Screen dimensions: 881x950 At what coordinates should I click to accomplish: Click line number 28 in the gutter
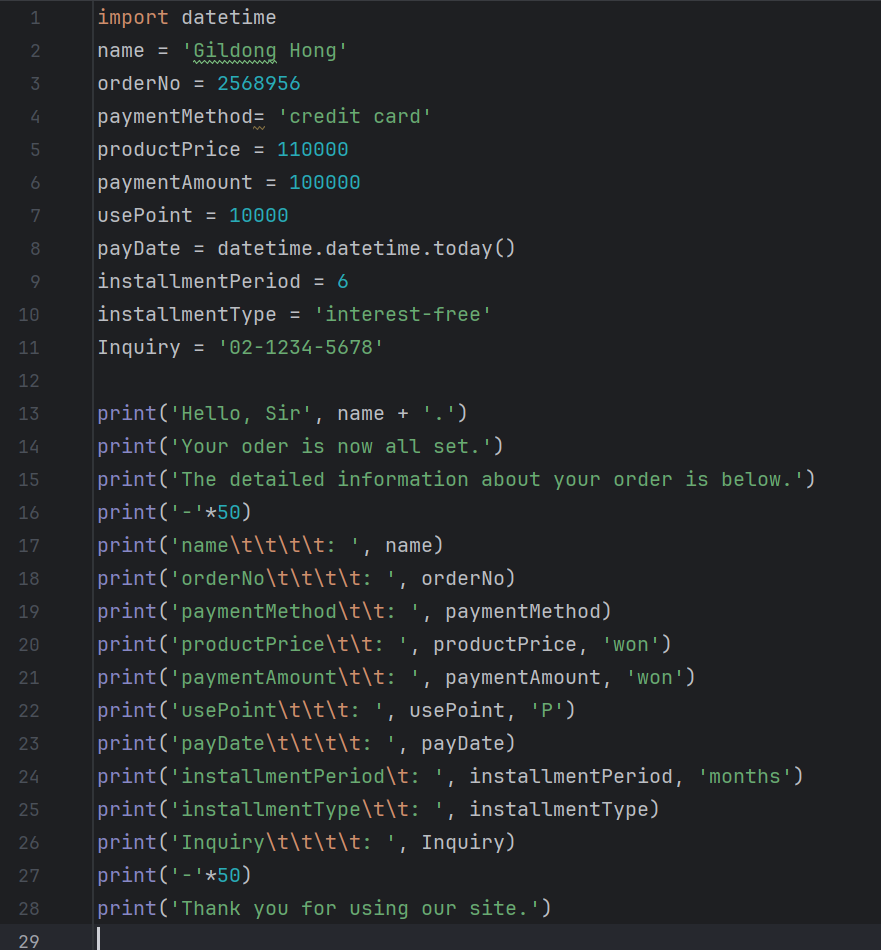coord(28,908)
